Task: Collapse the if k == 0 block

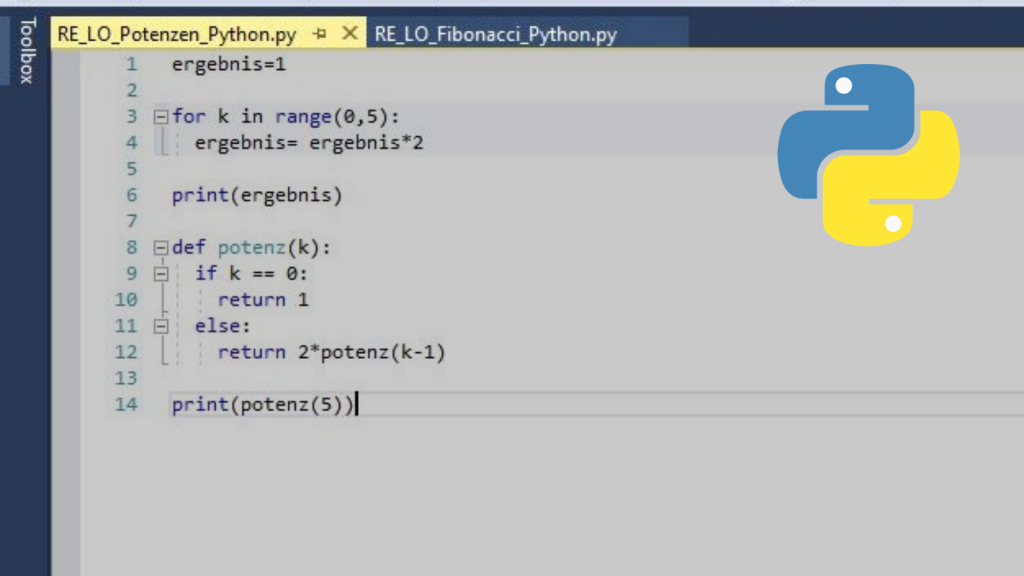Action: [160, 273]
